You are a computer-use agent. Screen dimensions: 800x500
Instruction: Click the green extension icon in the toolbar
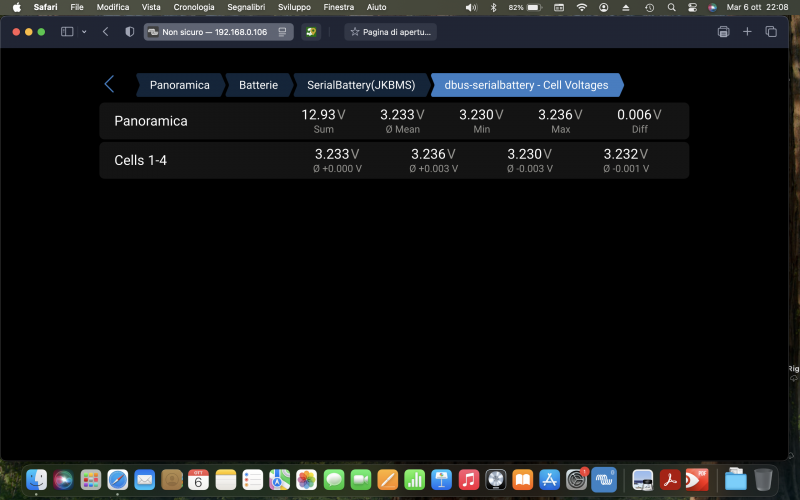311,32
